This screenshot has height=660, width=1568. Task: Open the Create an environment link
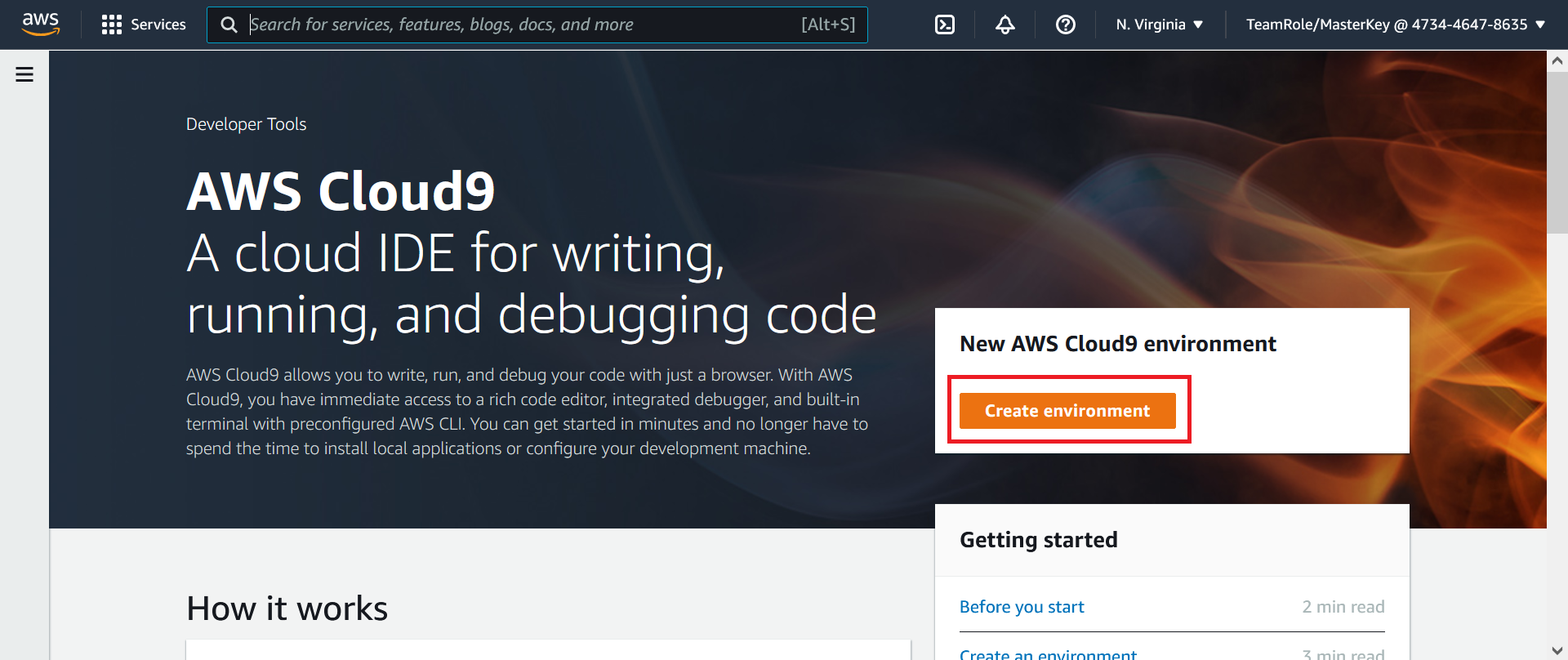click(1048, 653)
